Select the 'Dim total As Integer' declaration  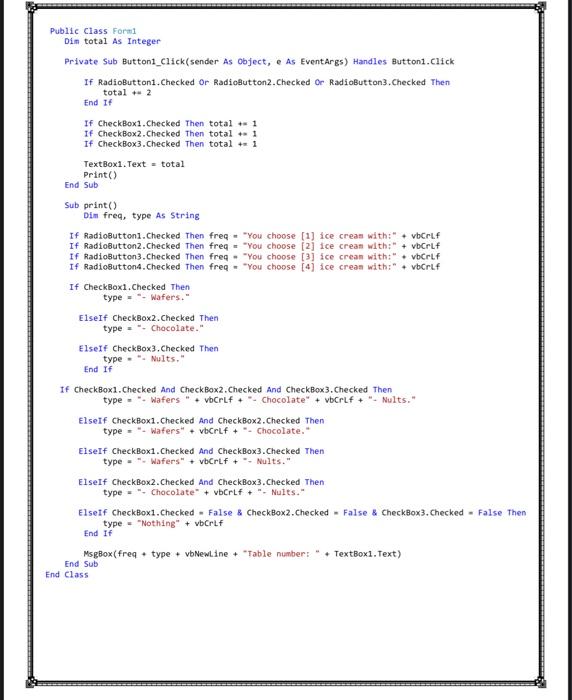[x=112, y=41]
